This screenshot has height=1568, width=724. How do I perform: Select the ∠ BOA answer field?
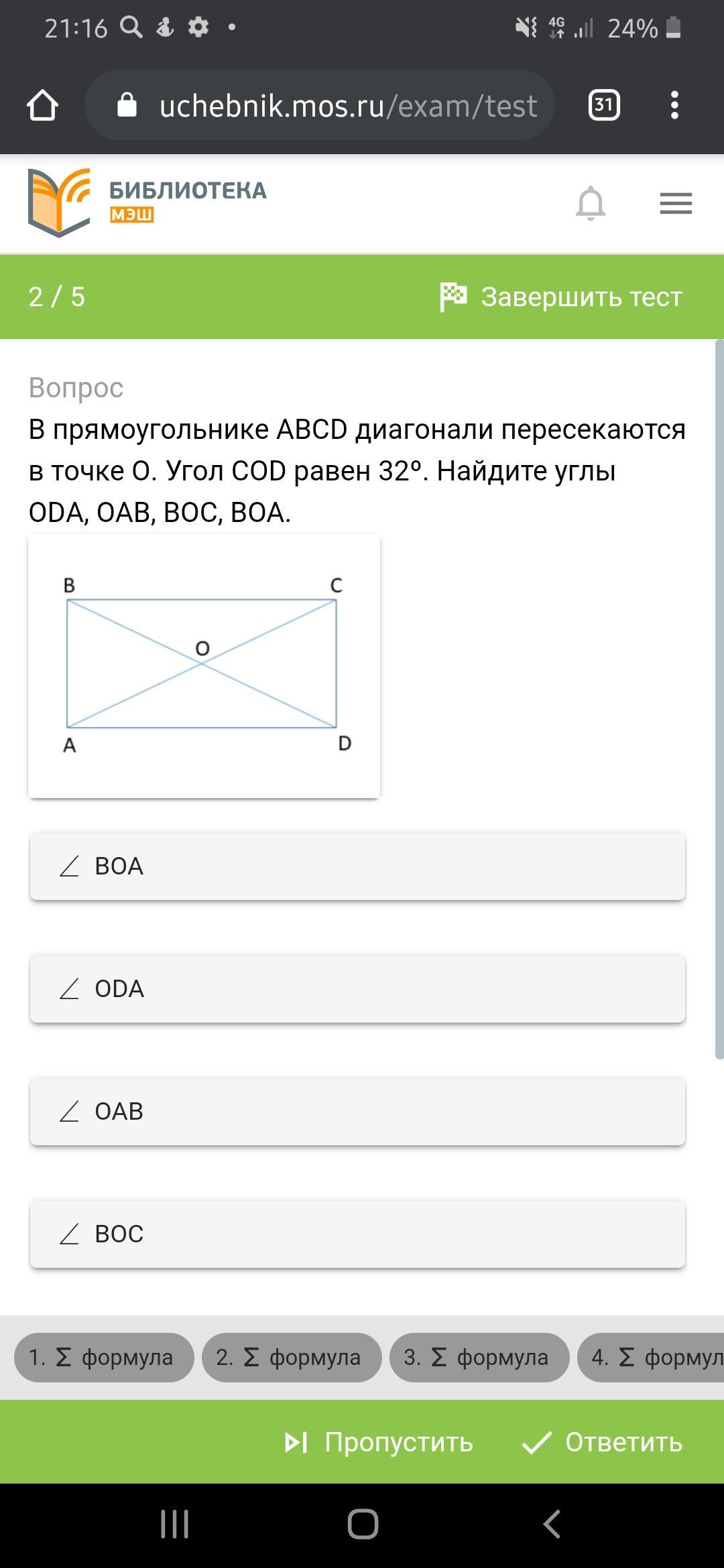tap(357, 866)
